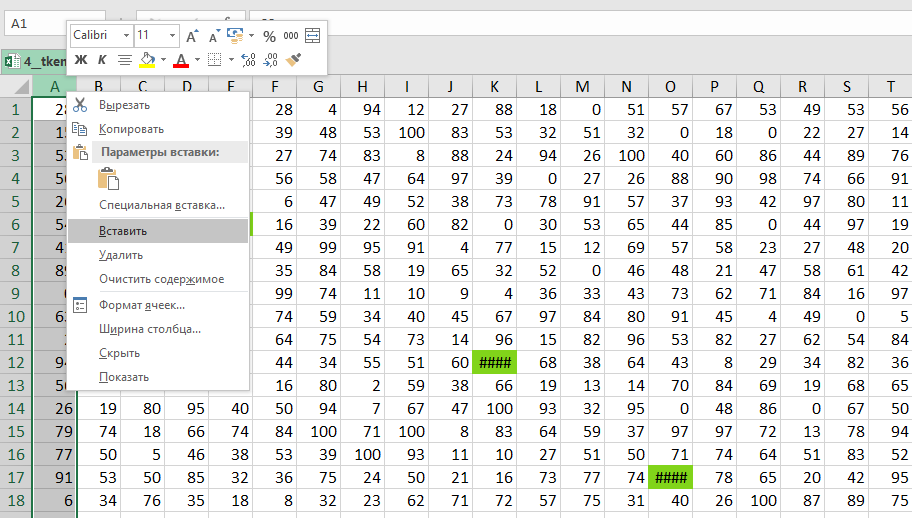Click the decrease font size icon
Image resolution: width=912 pixels, height=518 pixels.
tap(212, 35)
